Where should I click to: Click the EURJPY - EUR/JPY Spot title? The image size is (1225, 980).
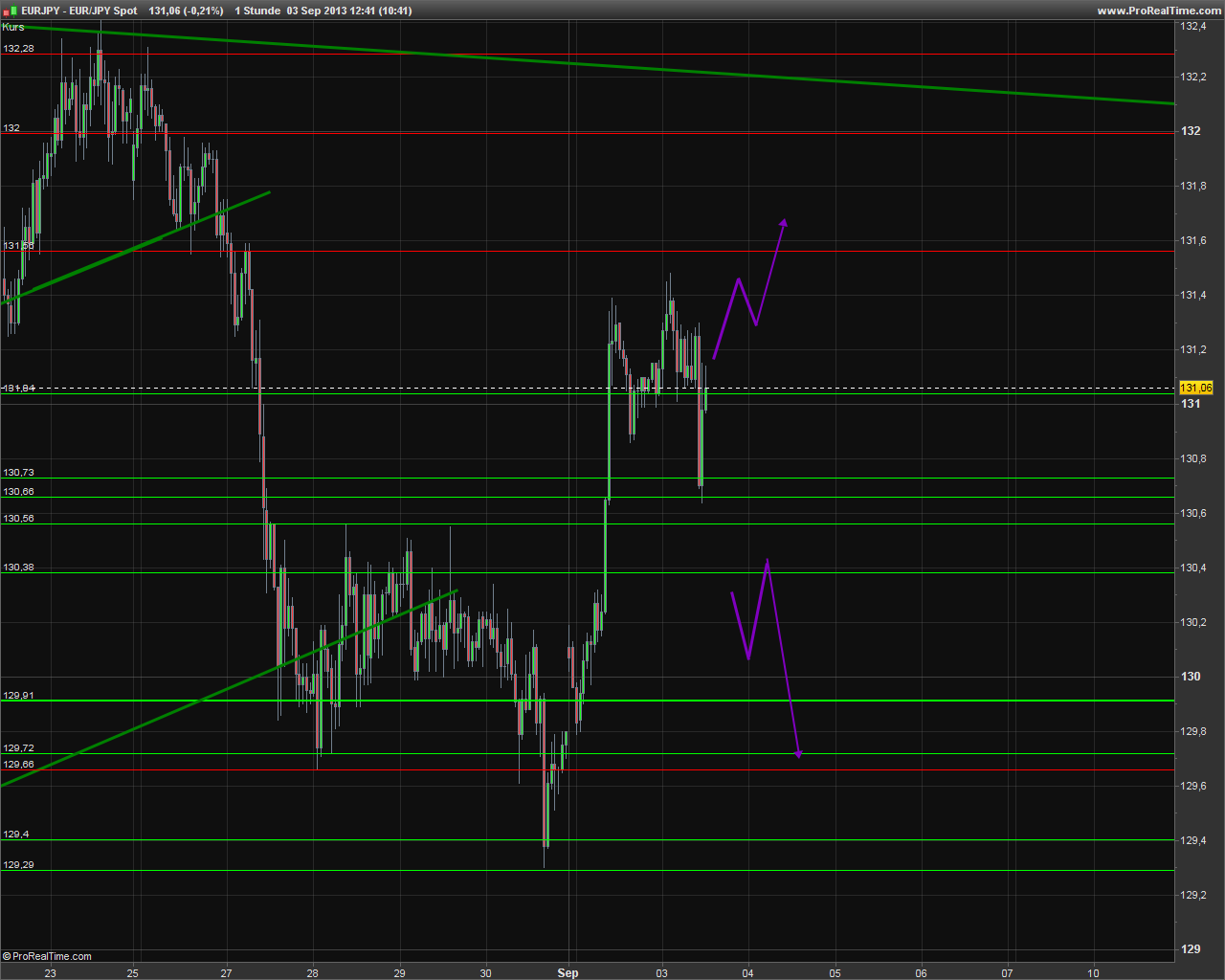[x=78, y=11]
